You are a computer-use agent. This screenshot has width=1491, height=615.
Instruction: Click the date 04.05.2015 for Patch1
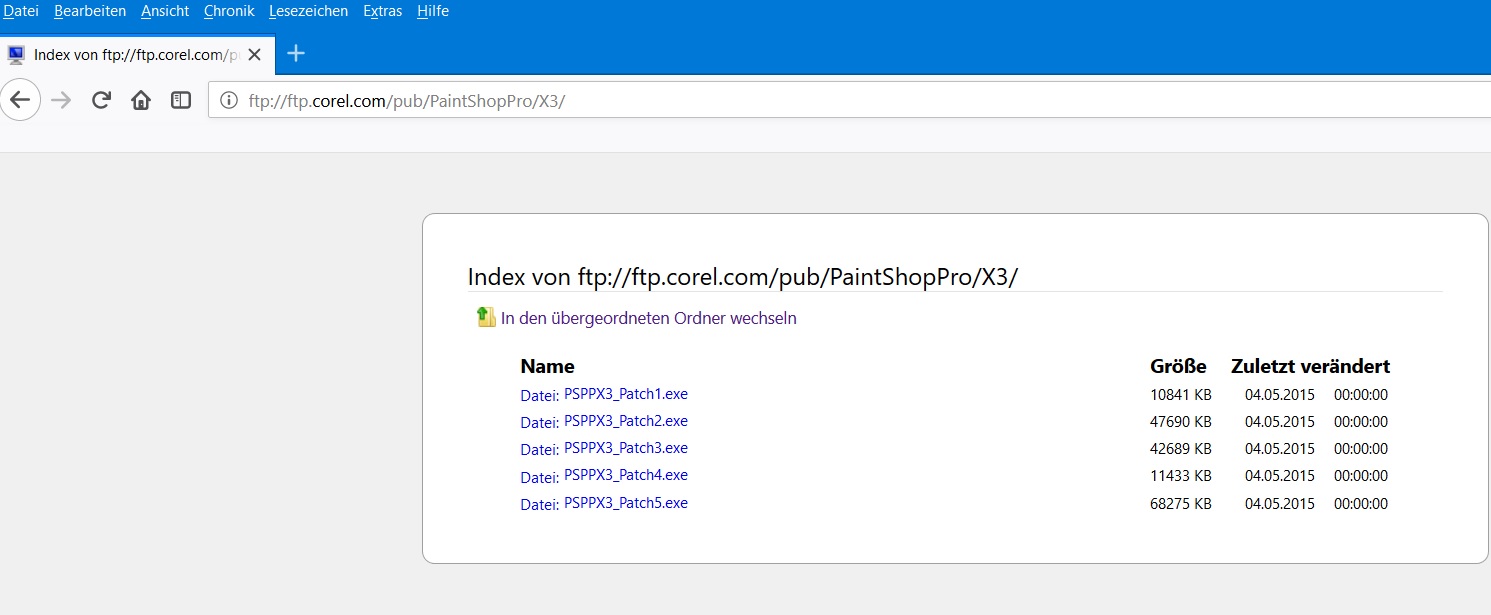(x=1280, y=395)
